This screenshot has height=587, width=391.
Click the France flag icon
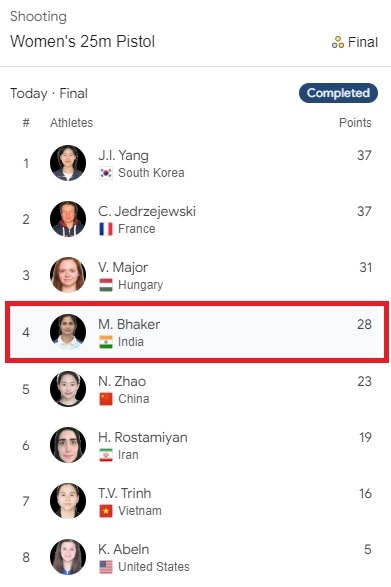tap(106, 229)
